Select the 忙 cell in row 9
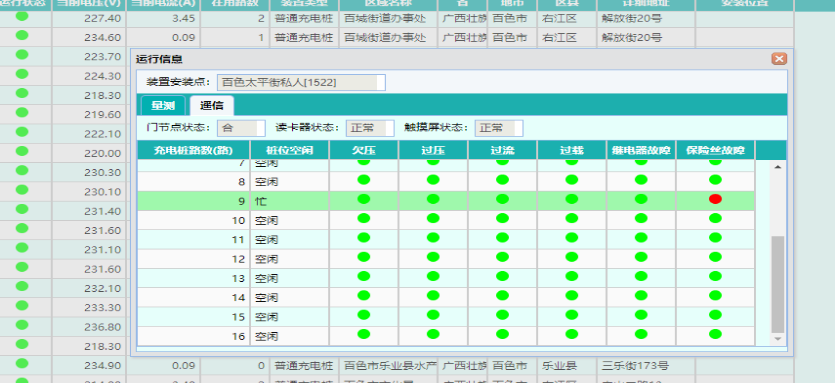 (290, 201)
